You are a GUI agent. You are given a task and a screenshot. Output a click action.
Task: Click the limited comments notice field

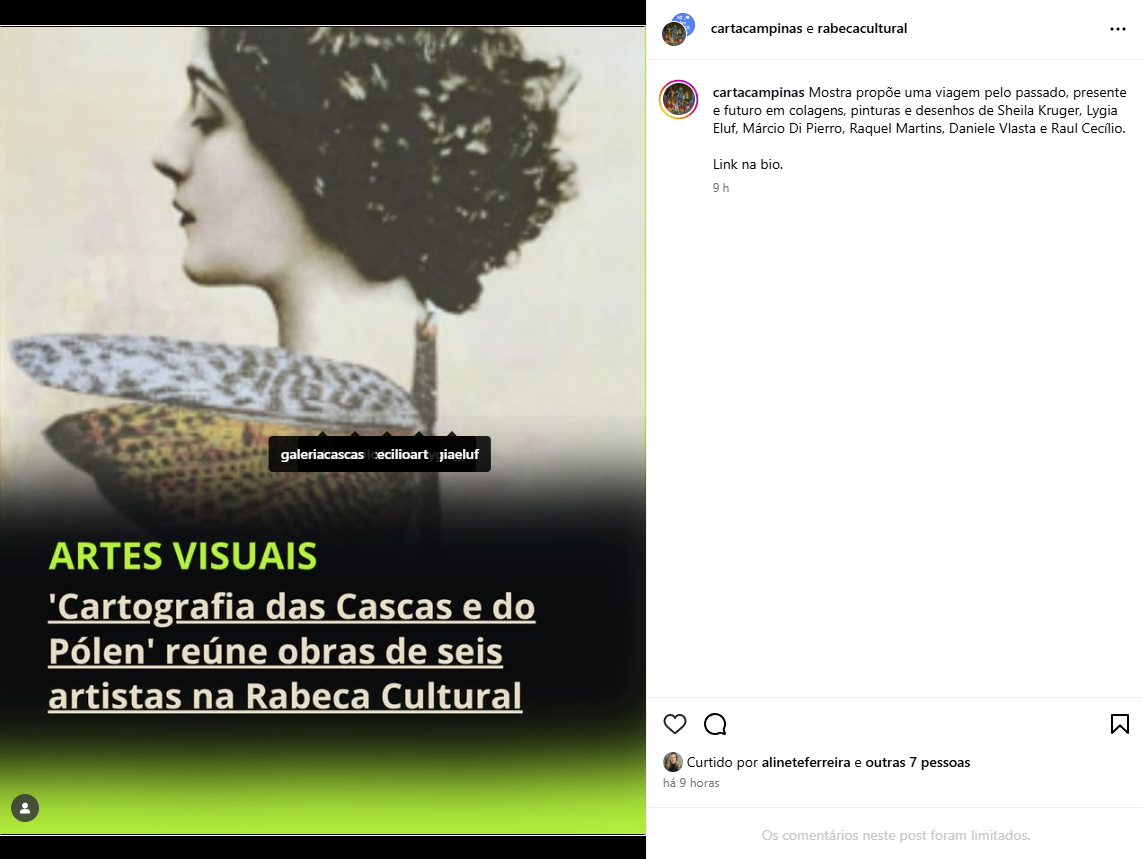895,835
